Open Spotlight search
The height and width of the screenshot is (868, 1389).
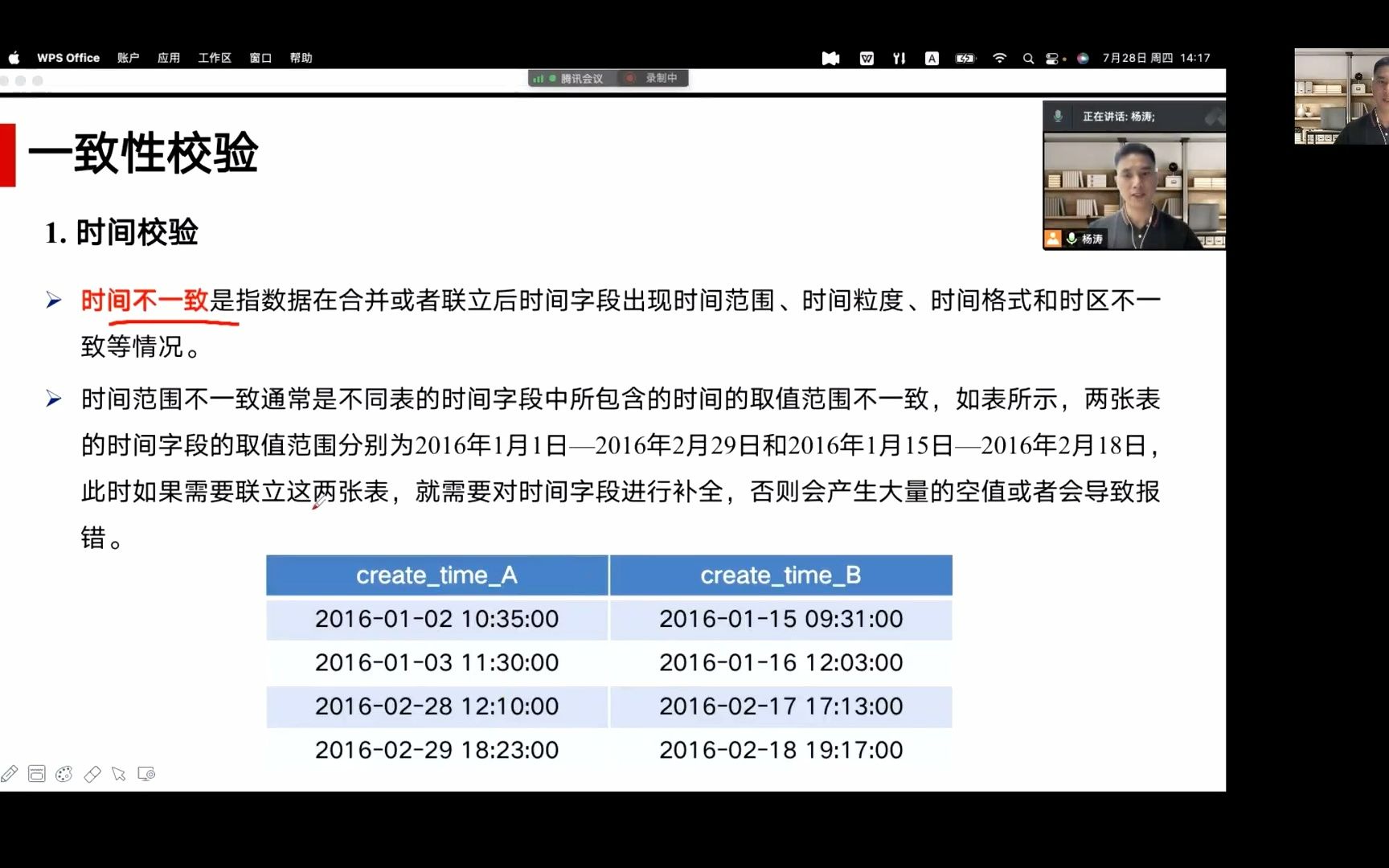(x=1028, y=58)
